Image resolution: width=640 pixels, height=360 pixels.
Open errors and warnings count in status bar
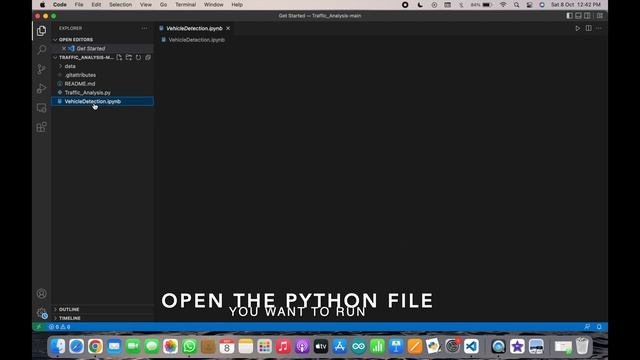[x=60, y=327]
